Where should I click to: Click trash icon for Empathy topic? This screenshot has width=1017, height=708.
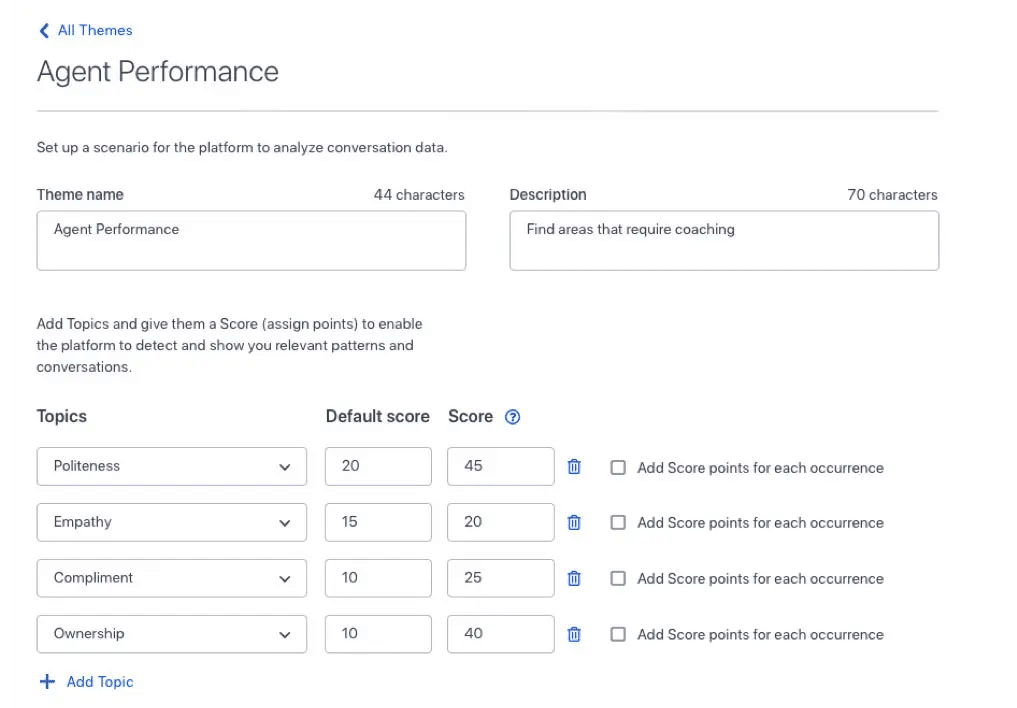pos(574,522)
